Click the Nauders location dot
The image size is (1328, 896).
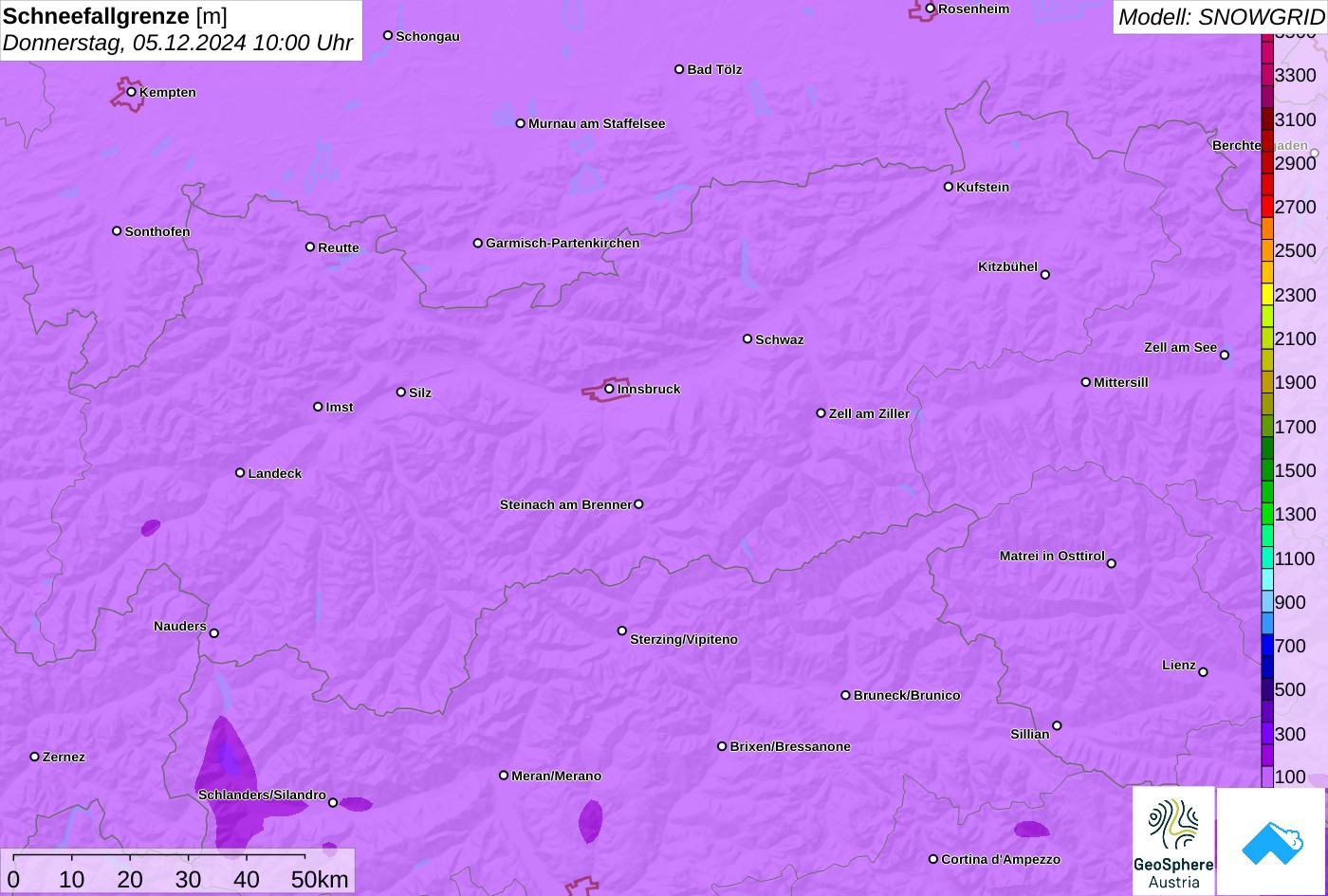(214, 633)
